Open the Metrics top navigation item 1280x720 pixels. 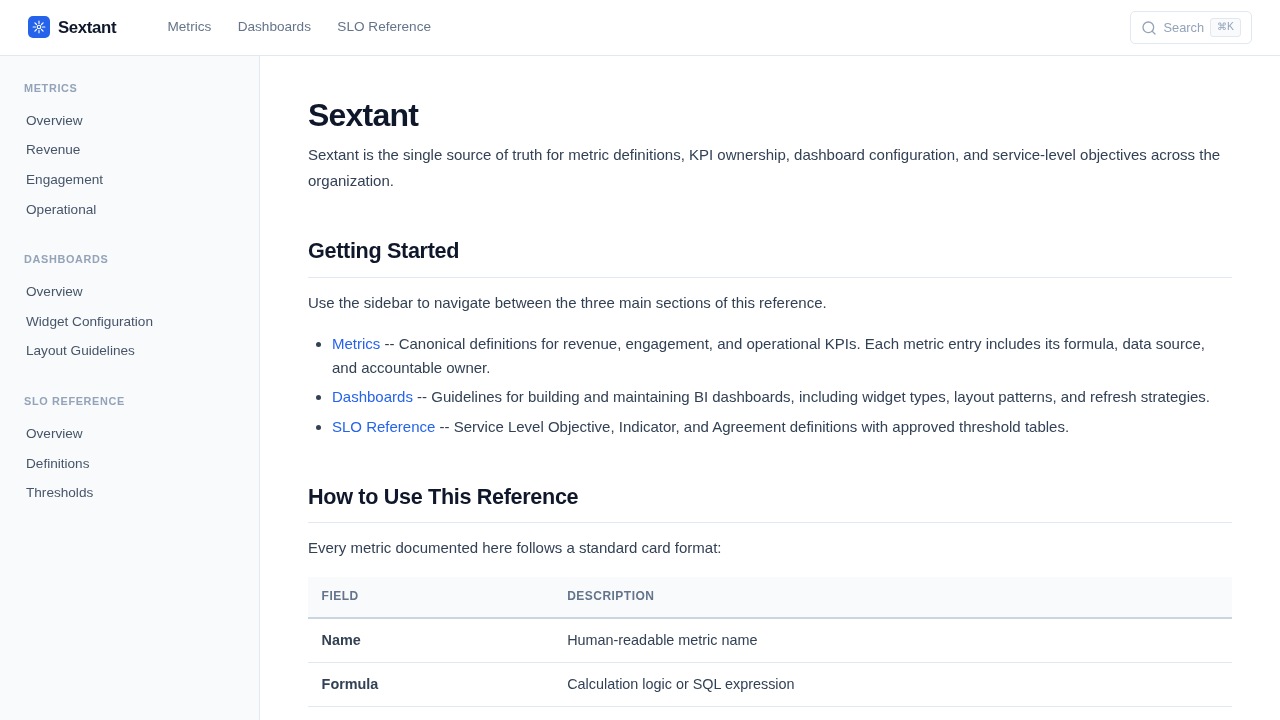189,27
